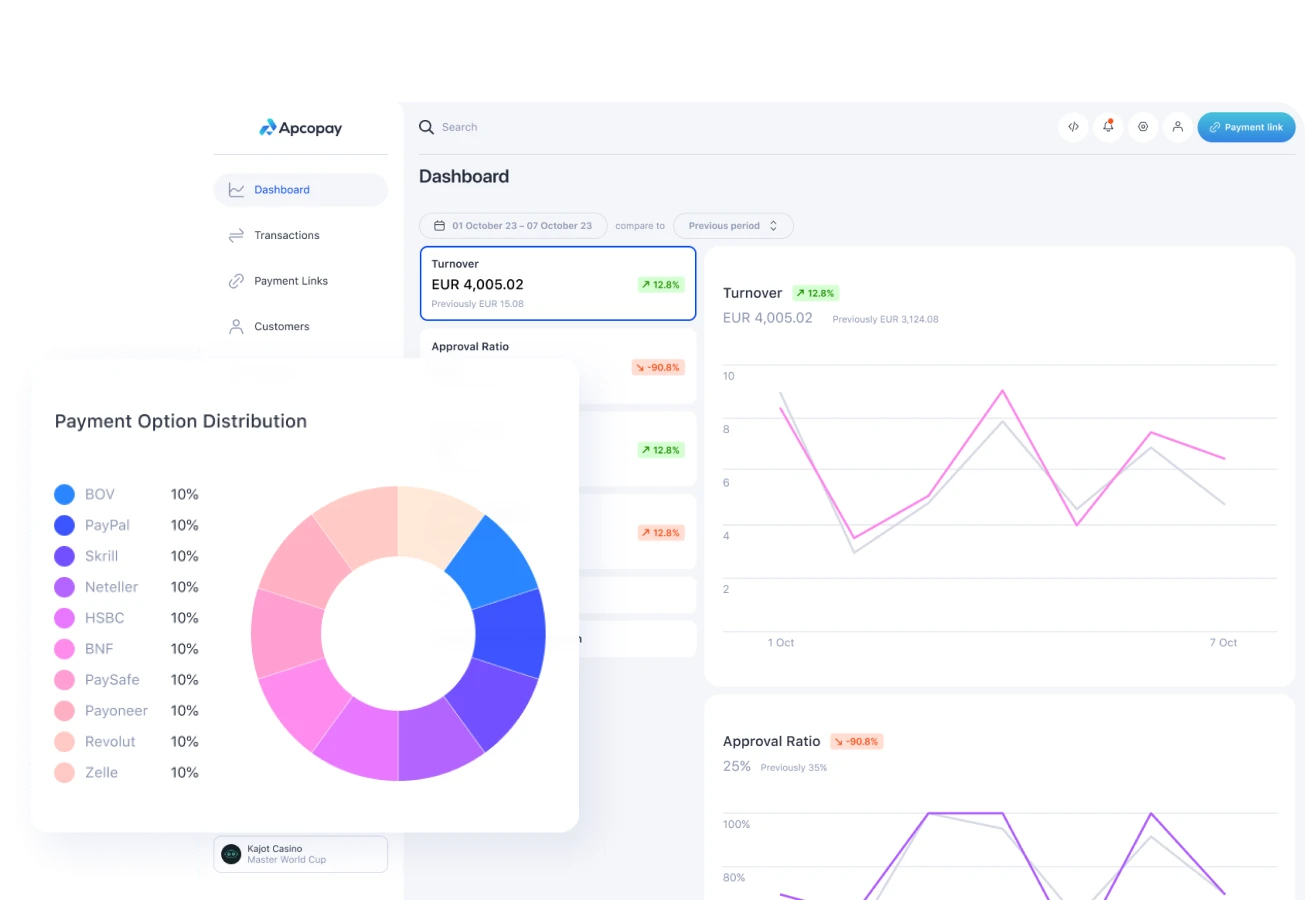Image resolution: width=1305 pixels, height=900 pixels.
Task: Click the "1 Oct" axis label
Action: pyautogui.click(x=781, y=643)
